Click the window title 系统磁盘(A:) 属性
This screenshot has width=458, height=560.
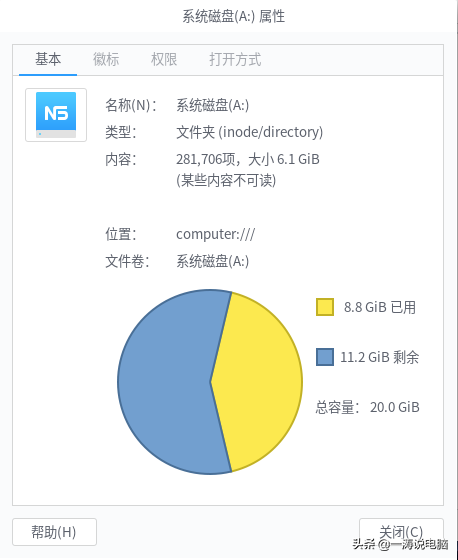[234, 16]
